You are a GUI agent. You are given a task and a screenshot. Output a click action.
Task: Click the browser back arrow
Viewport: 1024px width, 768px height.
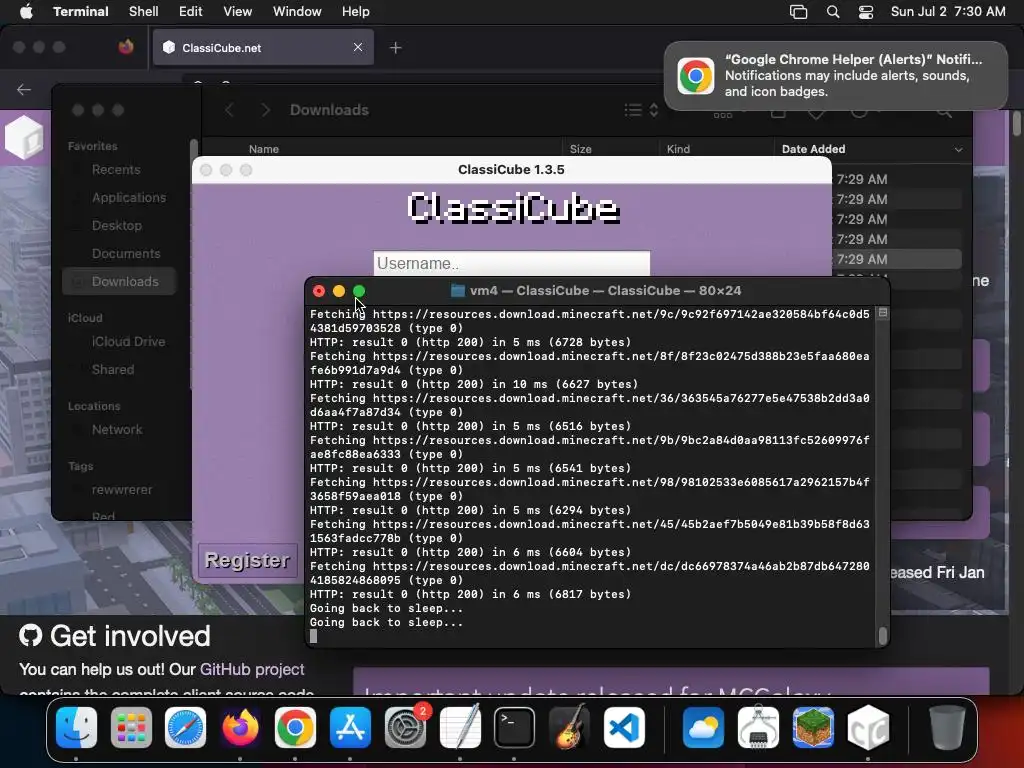point(24,89)
